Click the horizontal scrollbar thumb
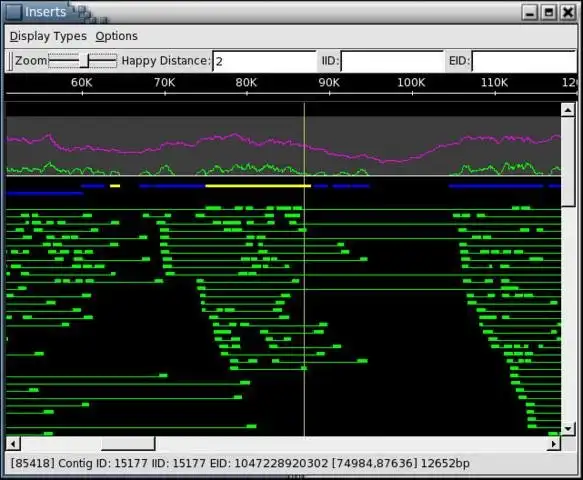Image resolution: width=583 pixels, height=480 pixels. 128,444
